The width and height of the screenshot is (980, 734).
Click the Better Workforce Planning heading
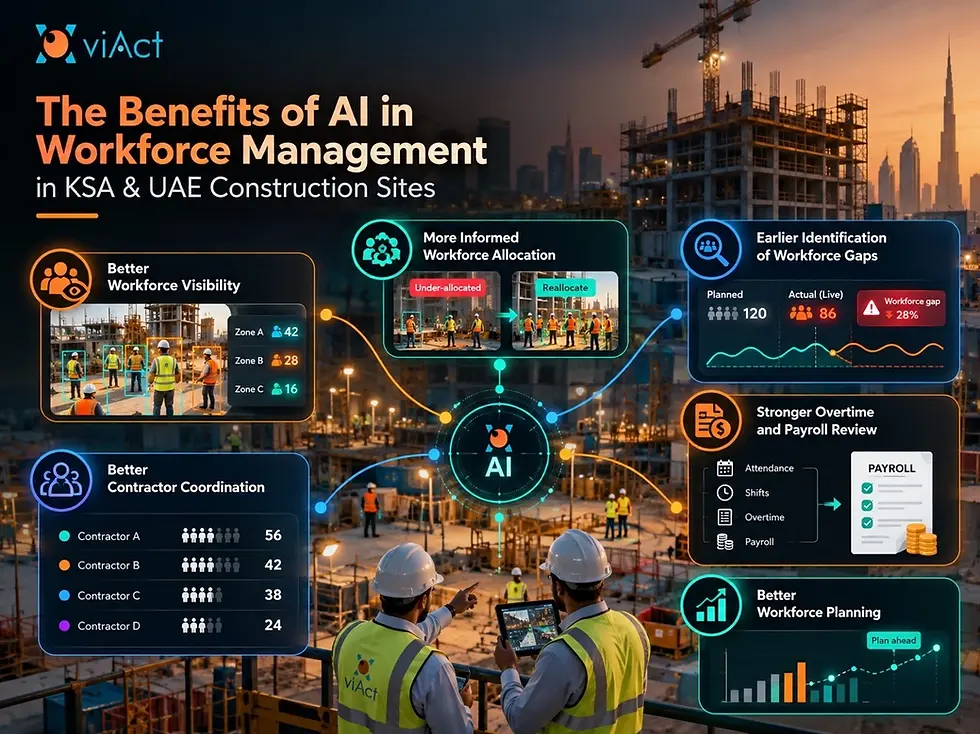point(819,604)
